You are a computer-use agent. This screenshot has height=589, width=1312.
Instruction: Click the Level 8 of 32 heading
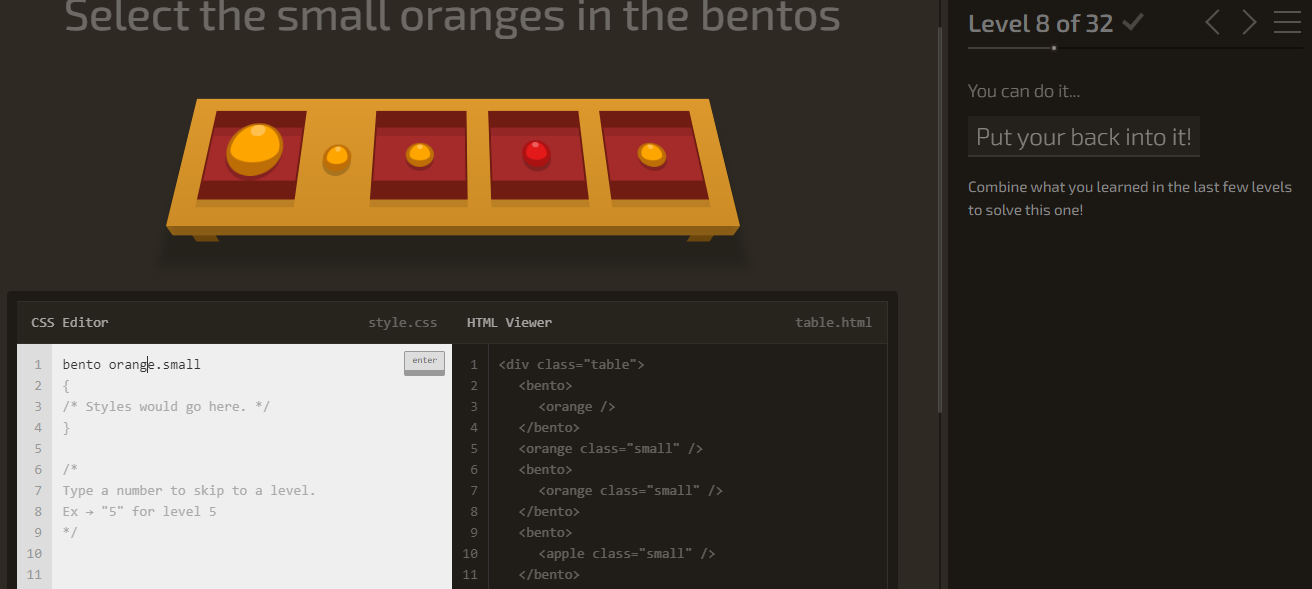coord(1040,24)
